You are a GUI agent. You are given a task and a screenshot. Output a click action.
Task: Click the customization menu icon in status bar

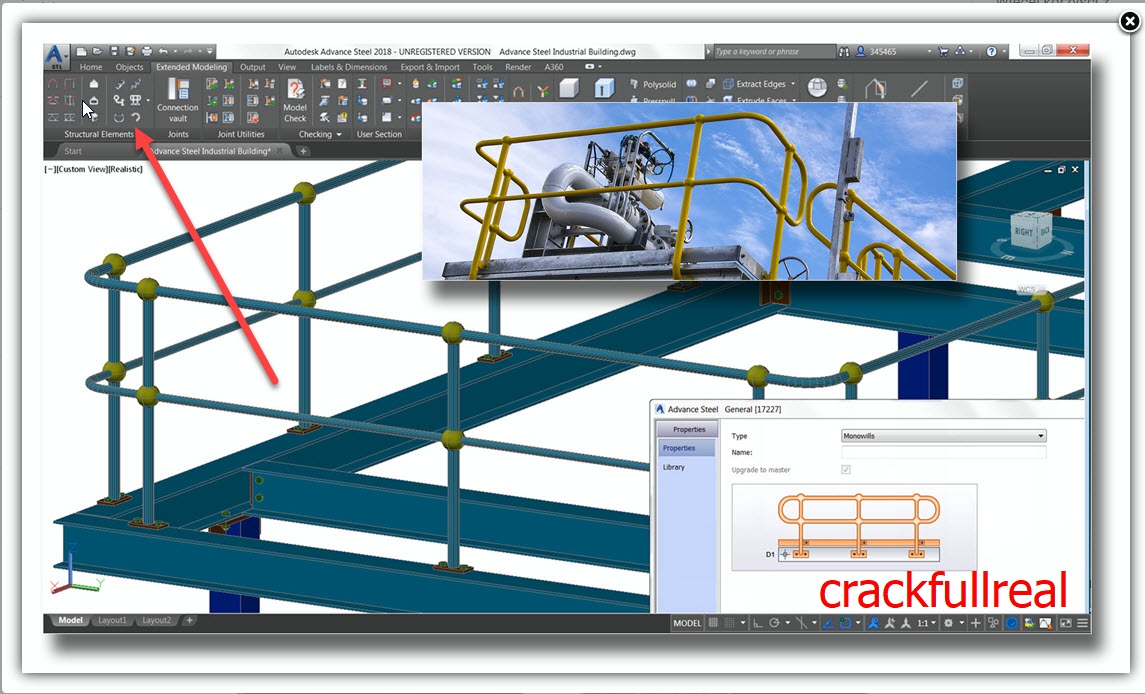click(x=1082, y=623)
